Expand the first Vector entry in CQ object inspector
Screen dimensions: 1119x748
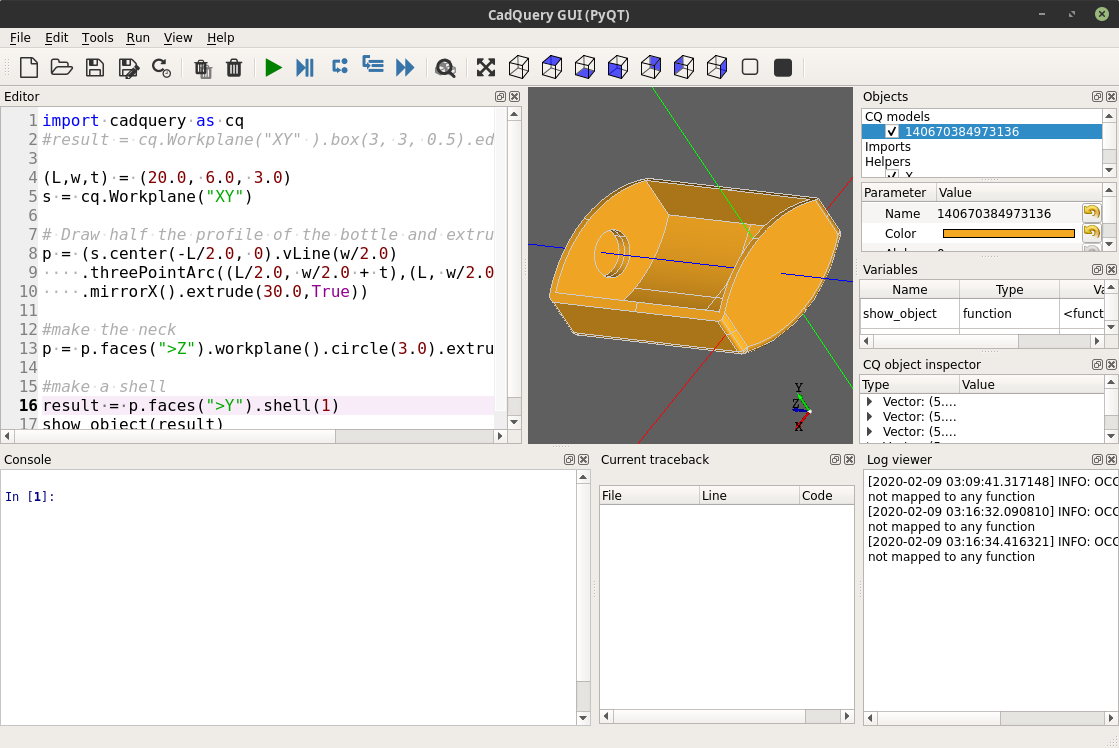869,403
